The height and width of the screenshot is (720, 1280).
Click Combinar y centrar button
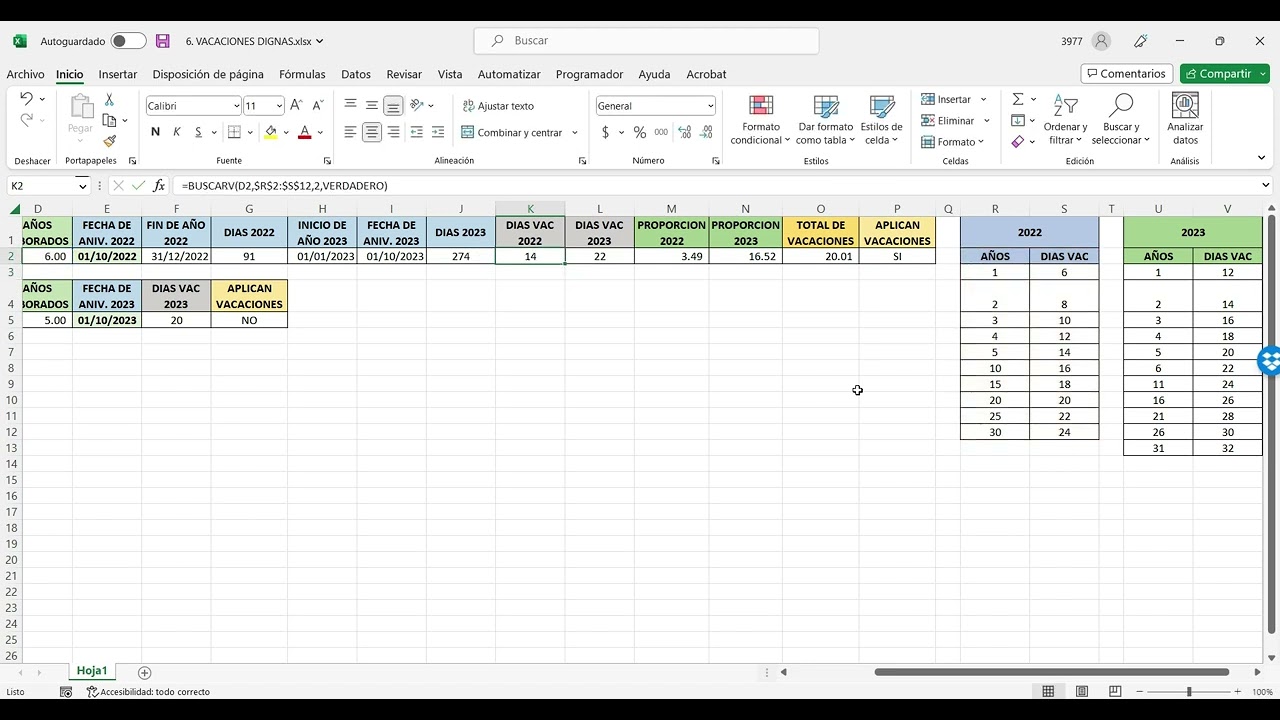[512, 132]
